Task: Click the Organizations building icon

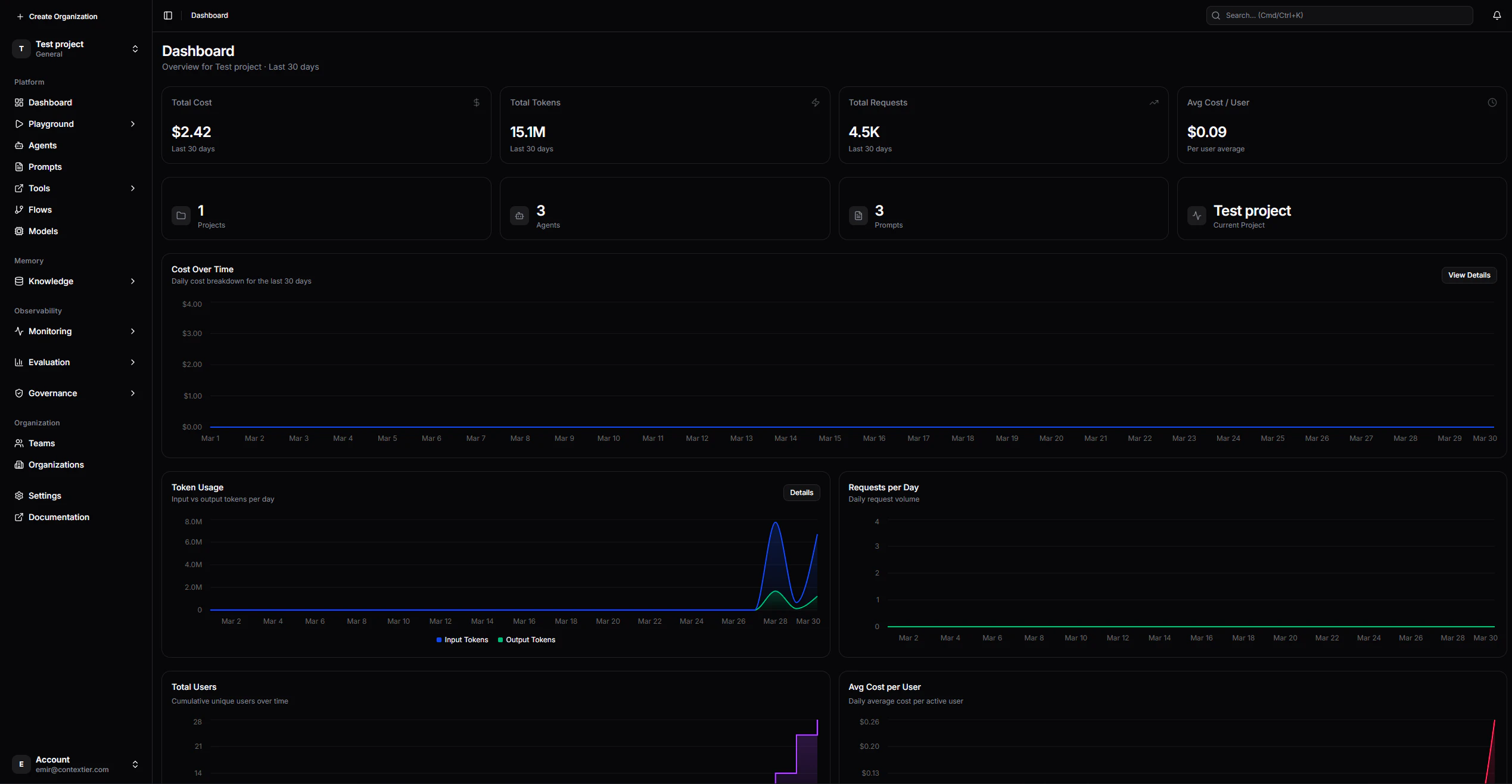Action: tap(19, 465)
